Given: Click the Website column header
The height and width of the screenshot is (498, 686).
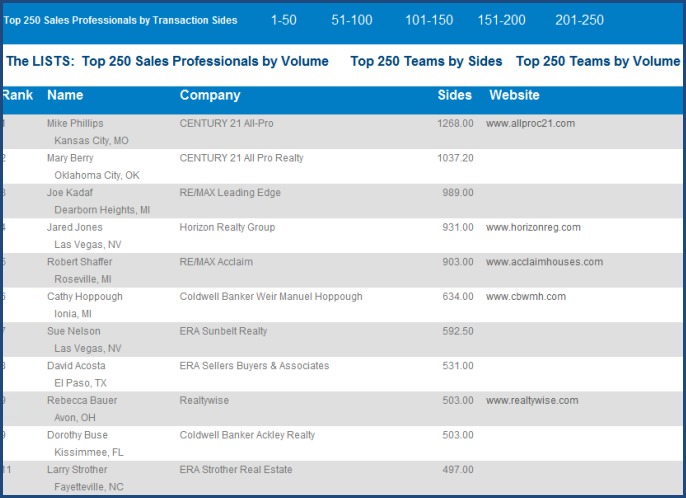Looking at the screenshot, I should tap(514, 95).
